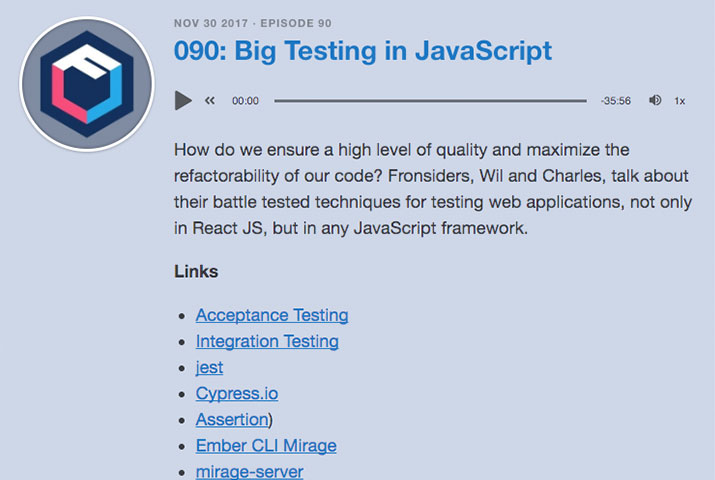Click the rewind double-chevron icon
Viewport: 715px width, 480px height.
click(x=210, y=100)
